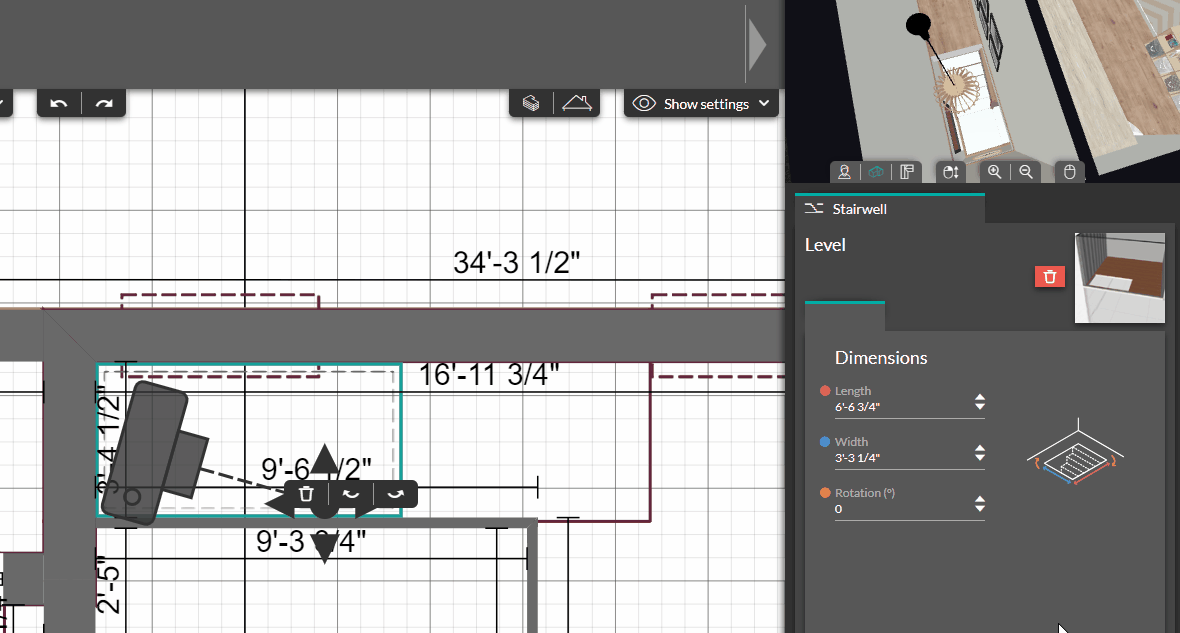
Task: Open the floor plan view
Action: pos(907,171)
